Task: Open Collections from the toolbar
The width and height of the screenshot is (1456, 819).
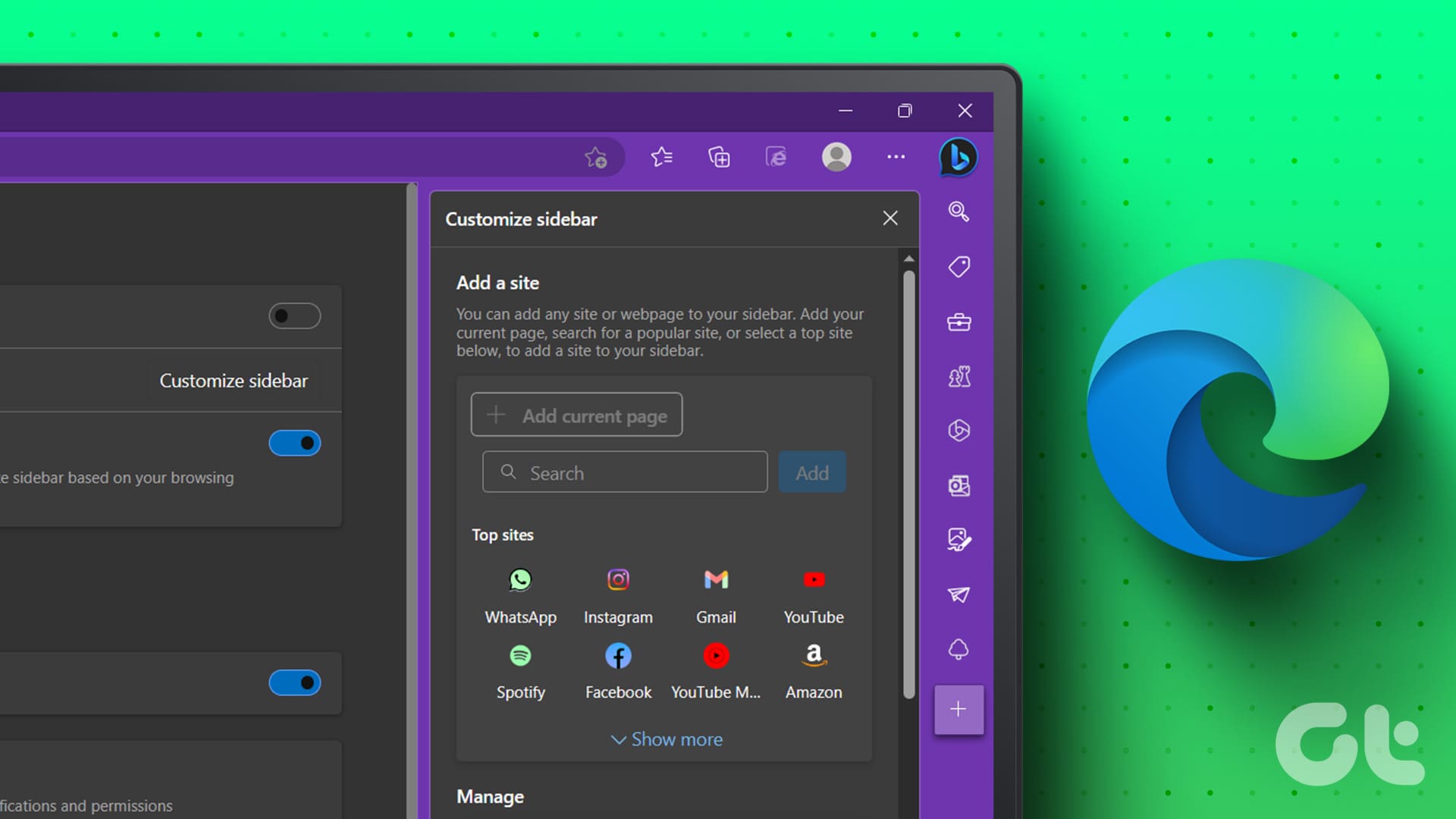Action: pyautogui.click(x=718, y=157)
